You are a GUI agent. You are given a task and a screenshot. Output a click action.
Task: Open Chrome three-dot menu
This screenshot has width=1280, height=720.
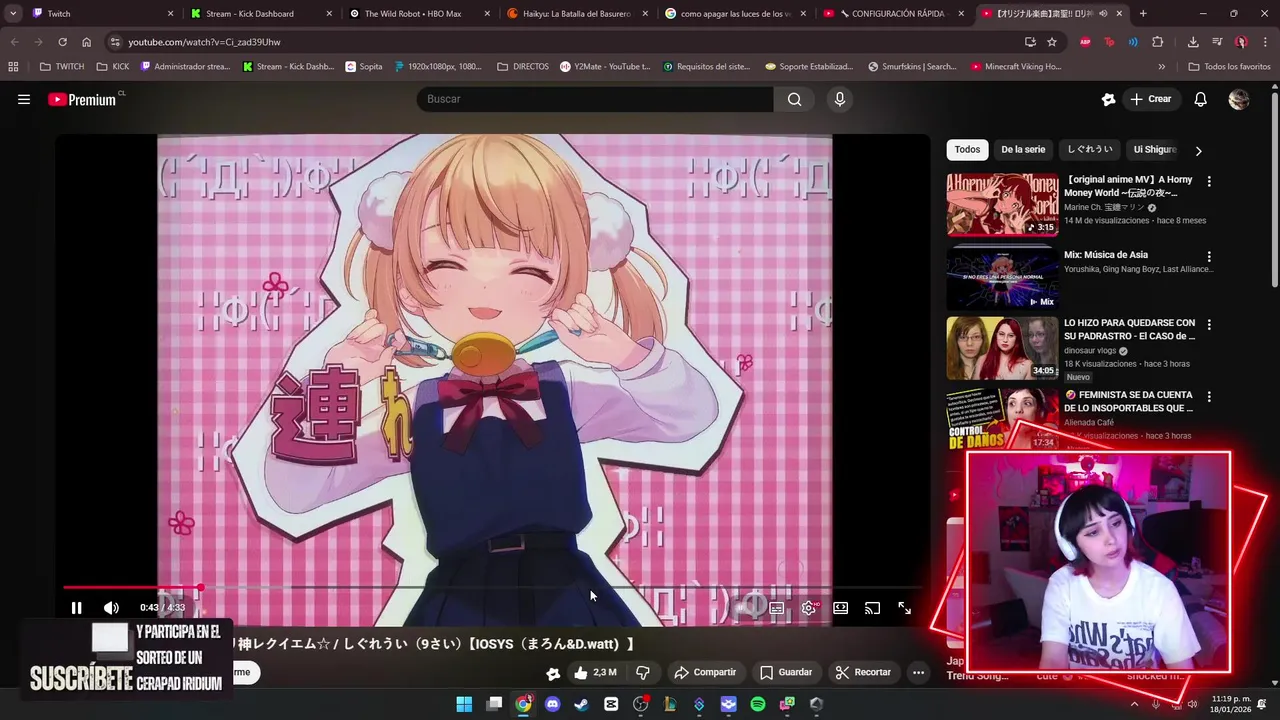(1264, 42)
